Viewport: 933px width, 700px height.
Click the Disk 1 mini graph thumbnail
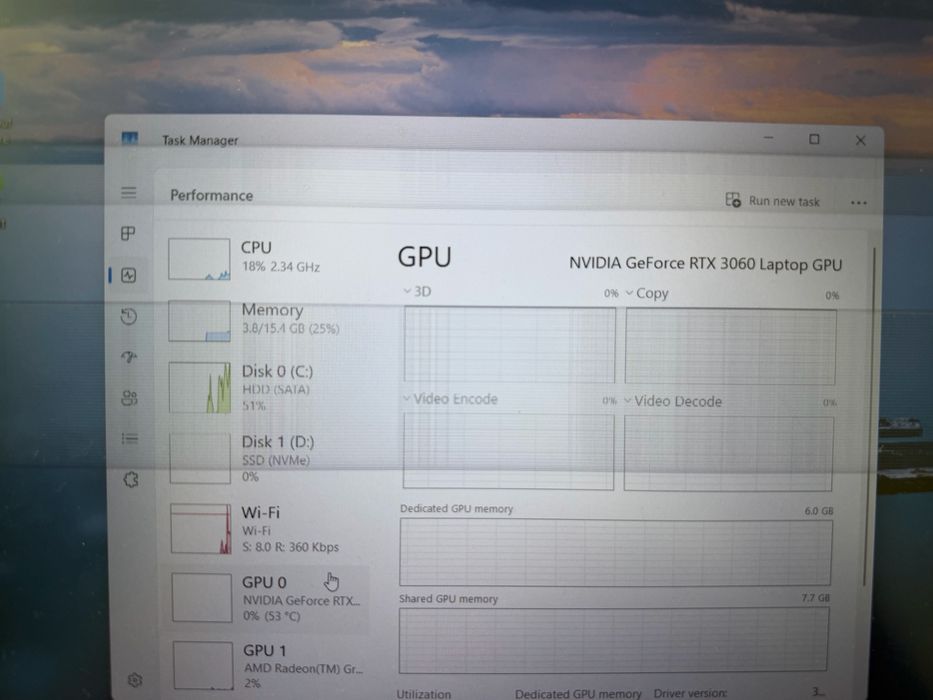200,458
